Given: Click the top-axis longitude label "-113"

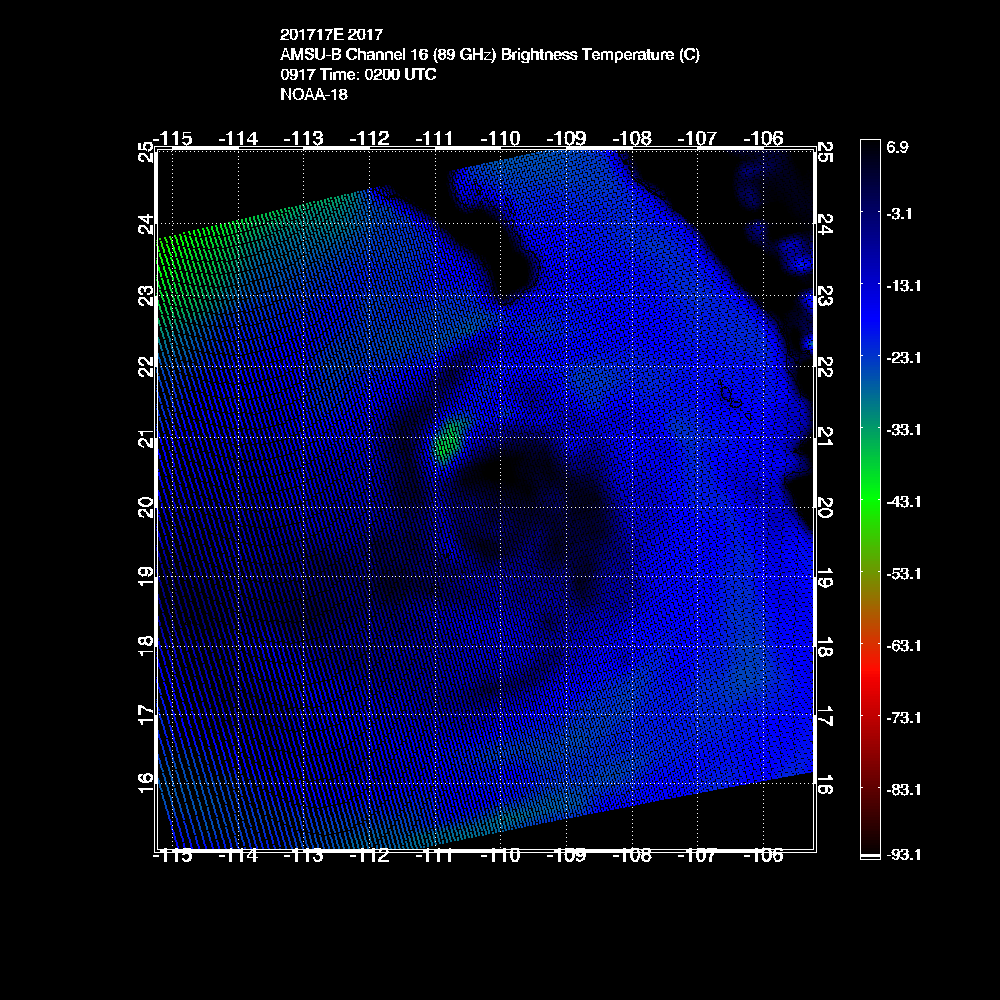Looking at the screenshot, I should coord(304,138).
